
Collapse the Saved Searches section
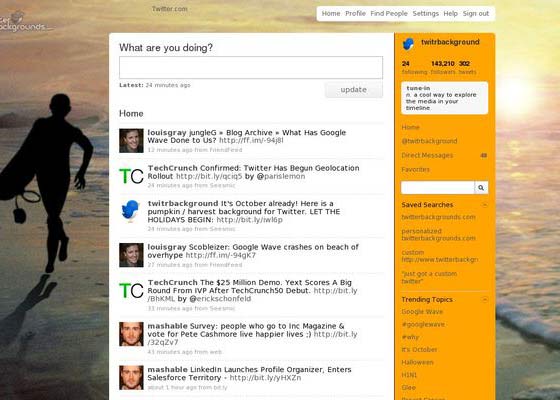tap(485, 205)
